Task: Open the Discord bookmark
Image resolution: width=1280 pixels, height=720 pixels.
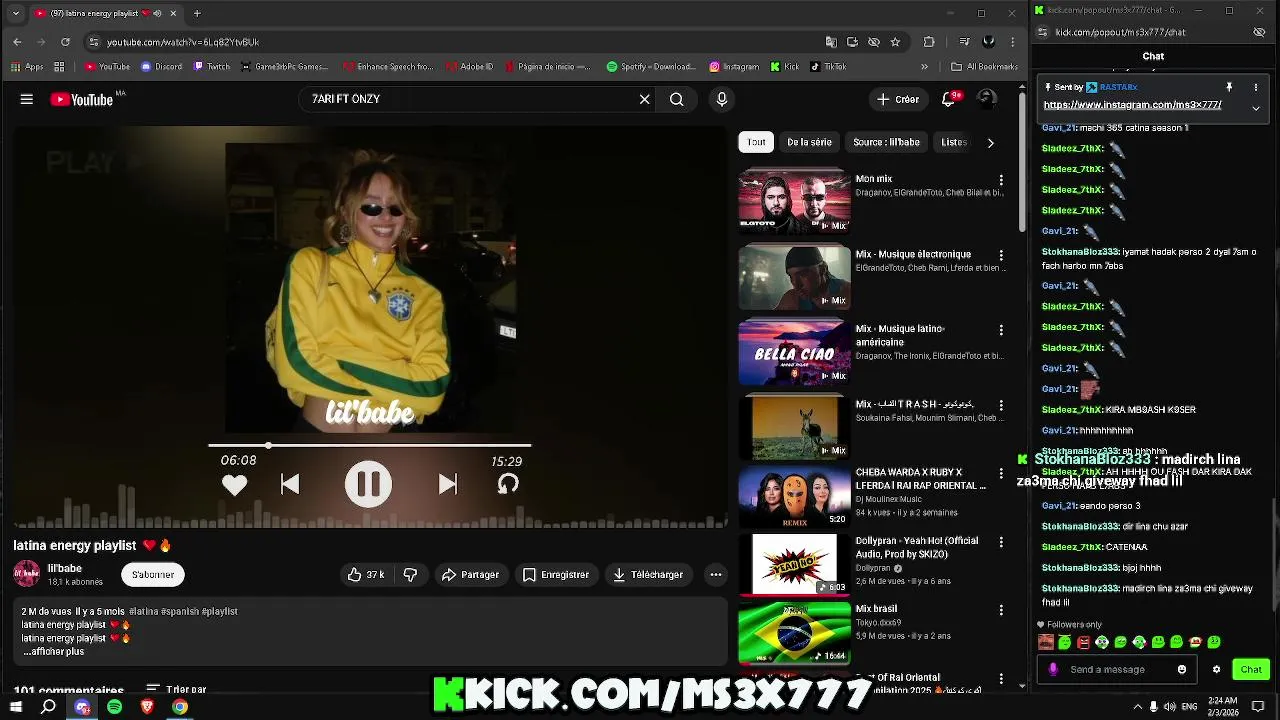Action: [x=161, y=67]
